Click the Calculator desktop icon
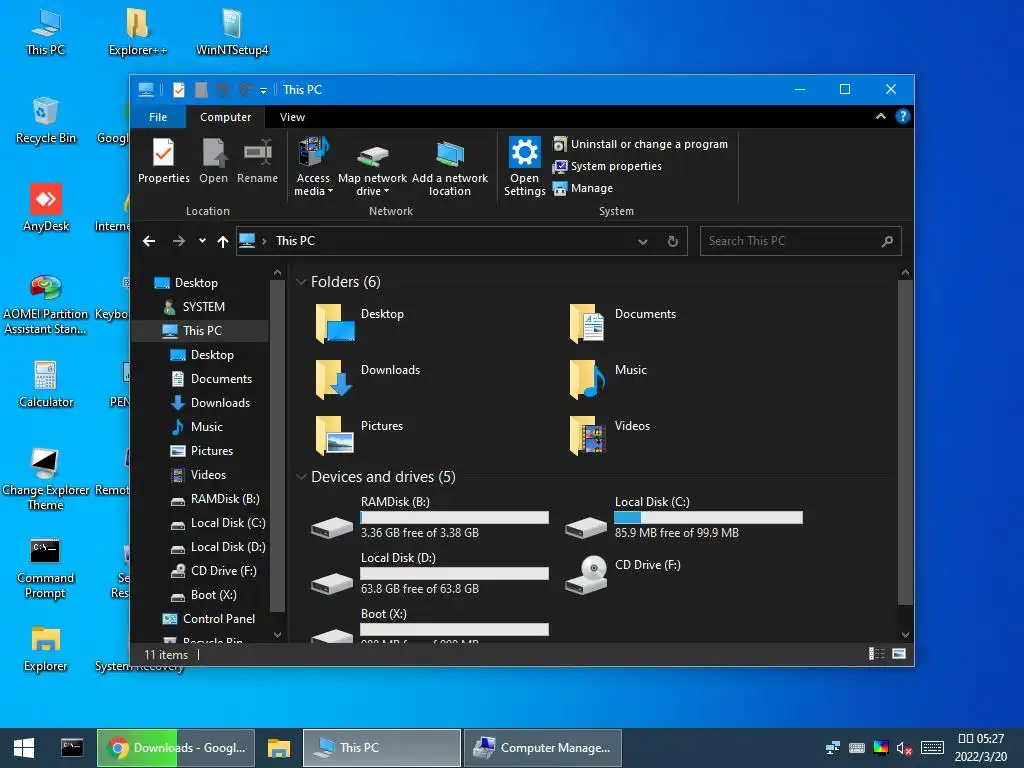This screenshot has width=1024, height=768. tap(46, 385)
